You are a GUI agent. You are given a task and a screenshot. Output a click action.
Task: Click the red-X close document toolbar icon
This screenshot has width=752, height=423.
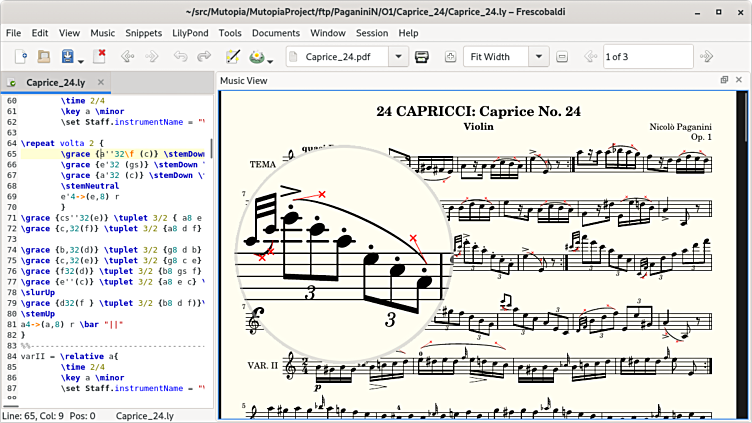click(x=97, y=57)
